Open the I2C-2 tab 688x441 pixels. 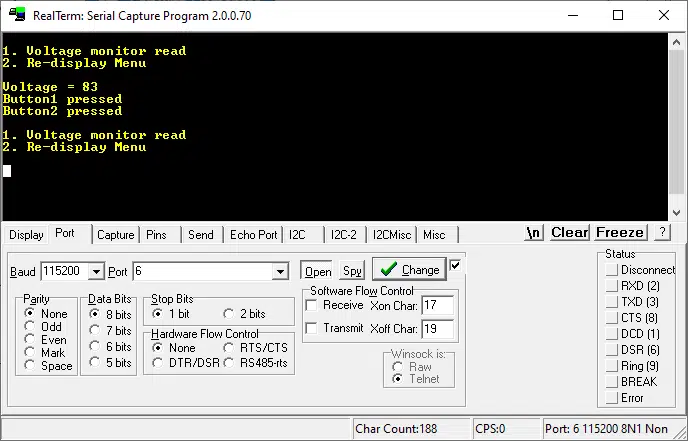pos(344,235)
